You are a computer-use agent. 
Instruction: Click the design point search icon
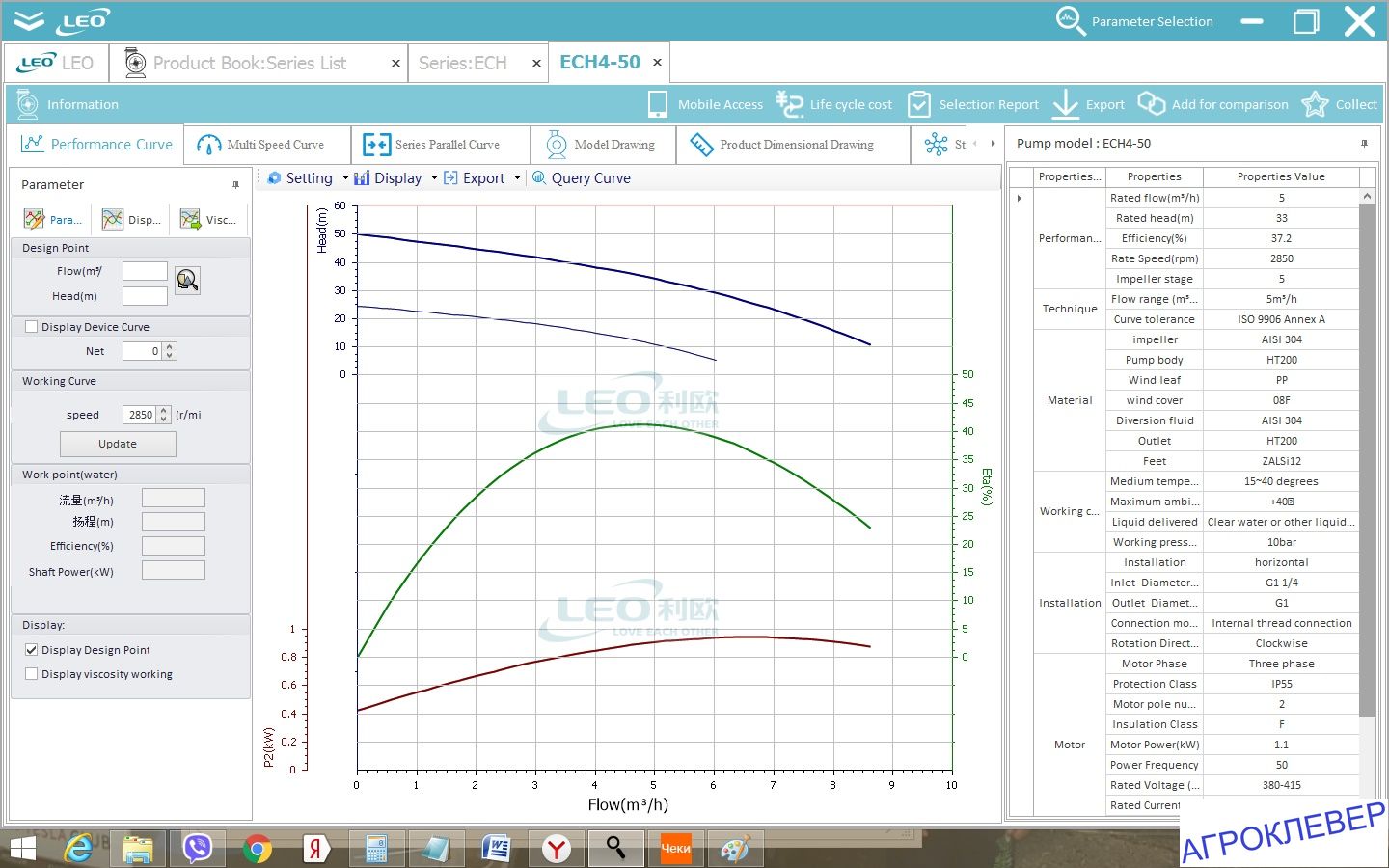pyautogui.click(x=187, y=280)
